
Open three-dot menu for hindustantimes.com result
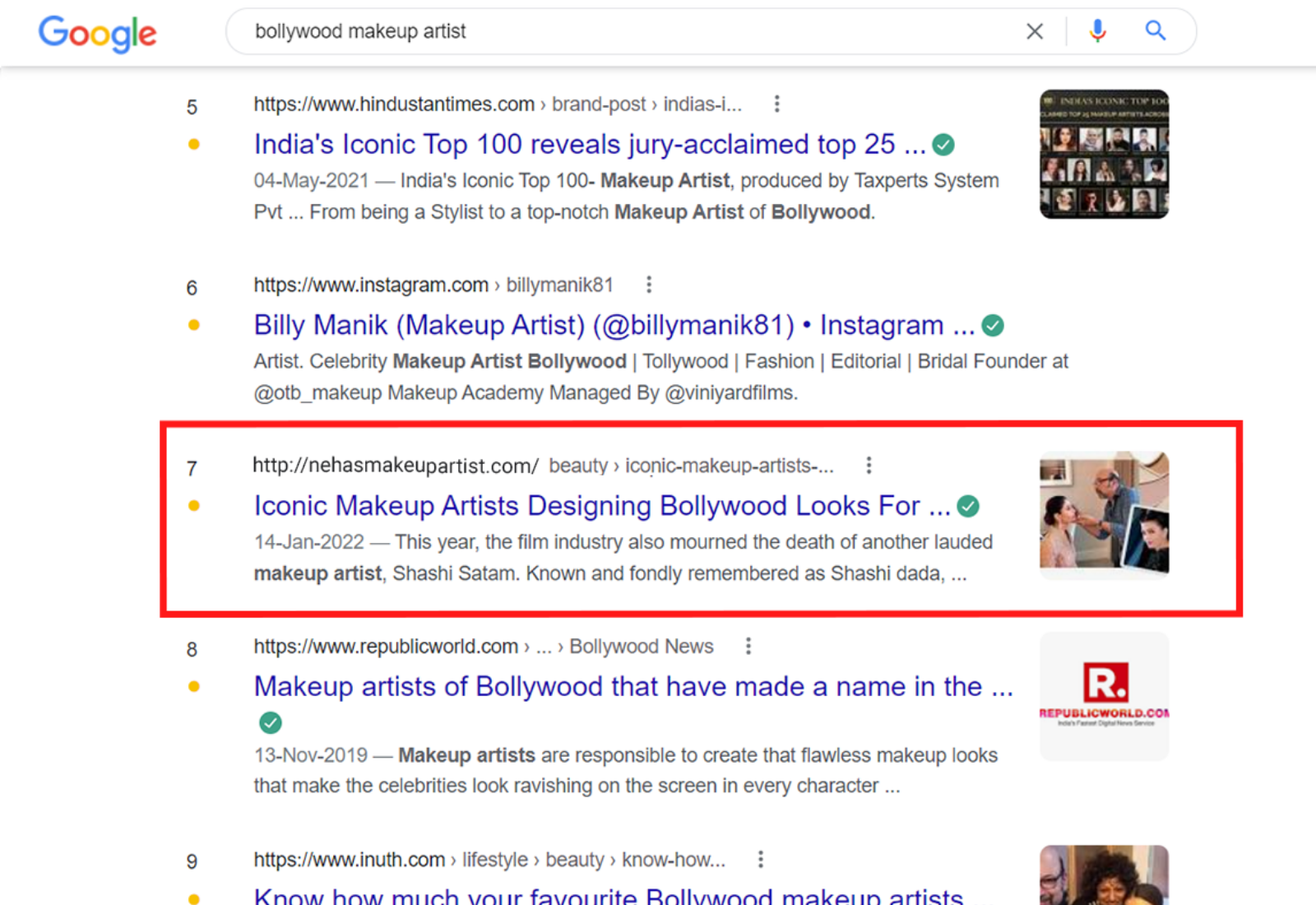776,104
